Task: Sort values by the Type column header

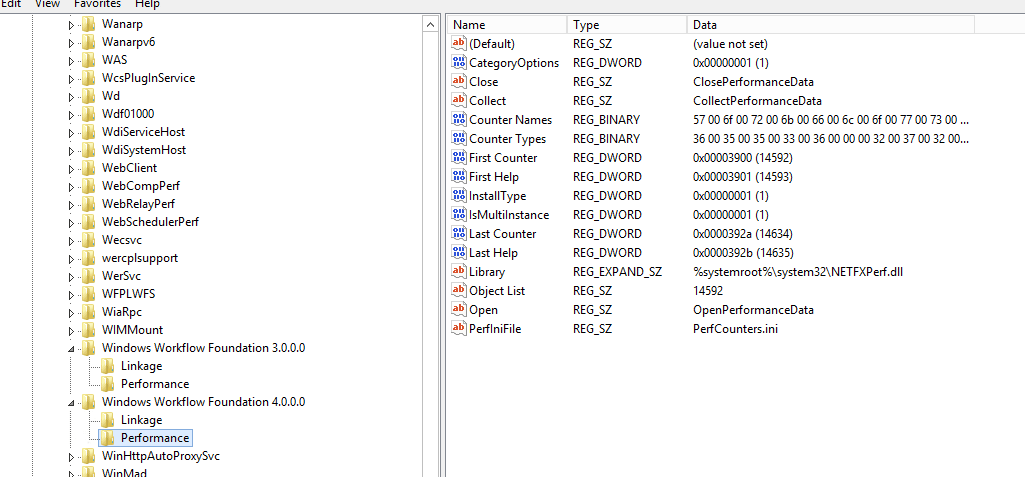Action: point(628,25)
